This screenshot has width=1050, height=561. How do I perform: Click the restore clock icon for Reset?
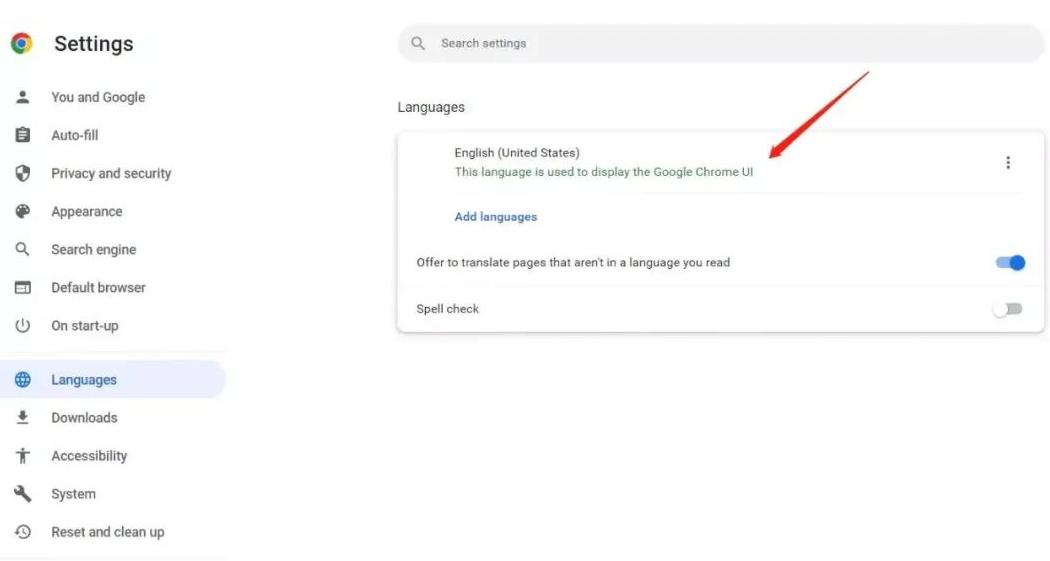pos(23,532)
